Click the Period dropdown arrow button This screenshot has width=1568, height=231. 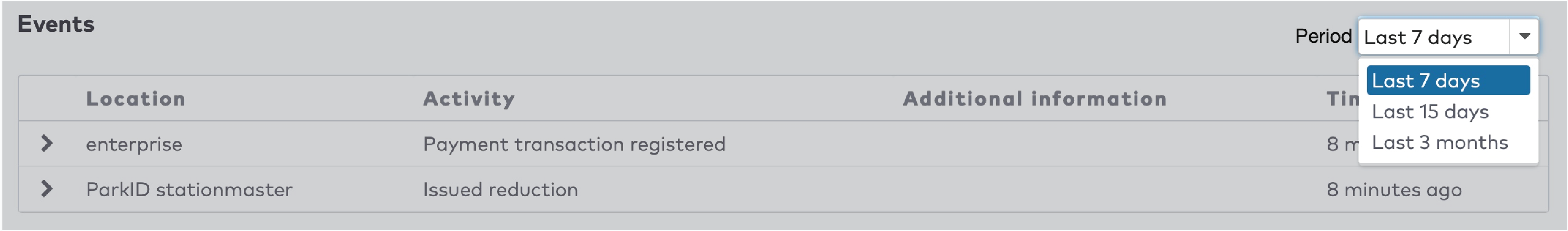click(x=1524, y=37)
